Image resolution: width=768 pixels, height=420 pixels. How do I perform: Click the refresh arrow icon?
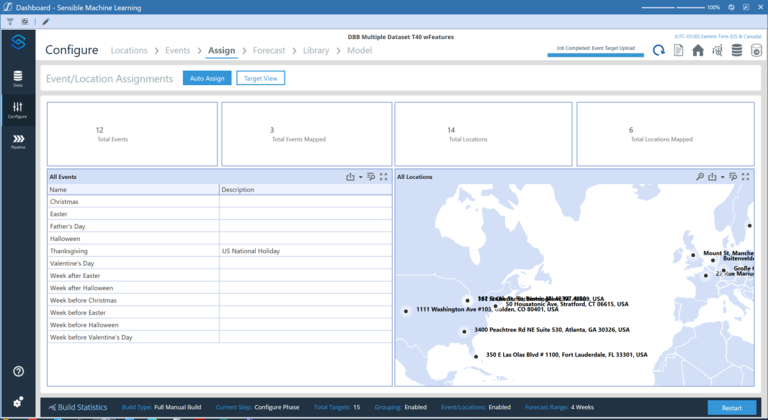coord(659,50)
